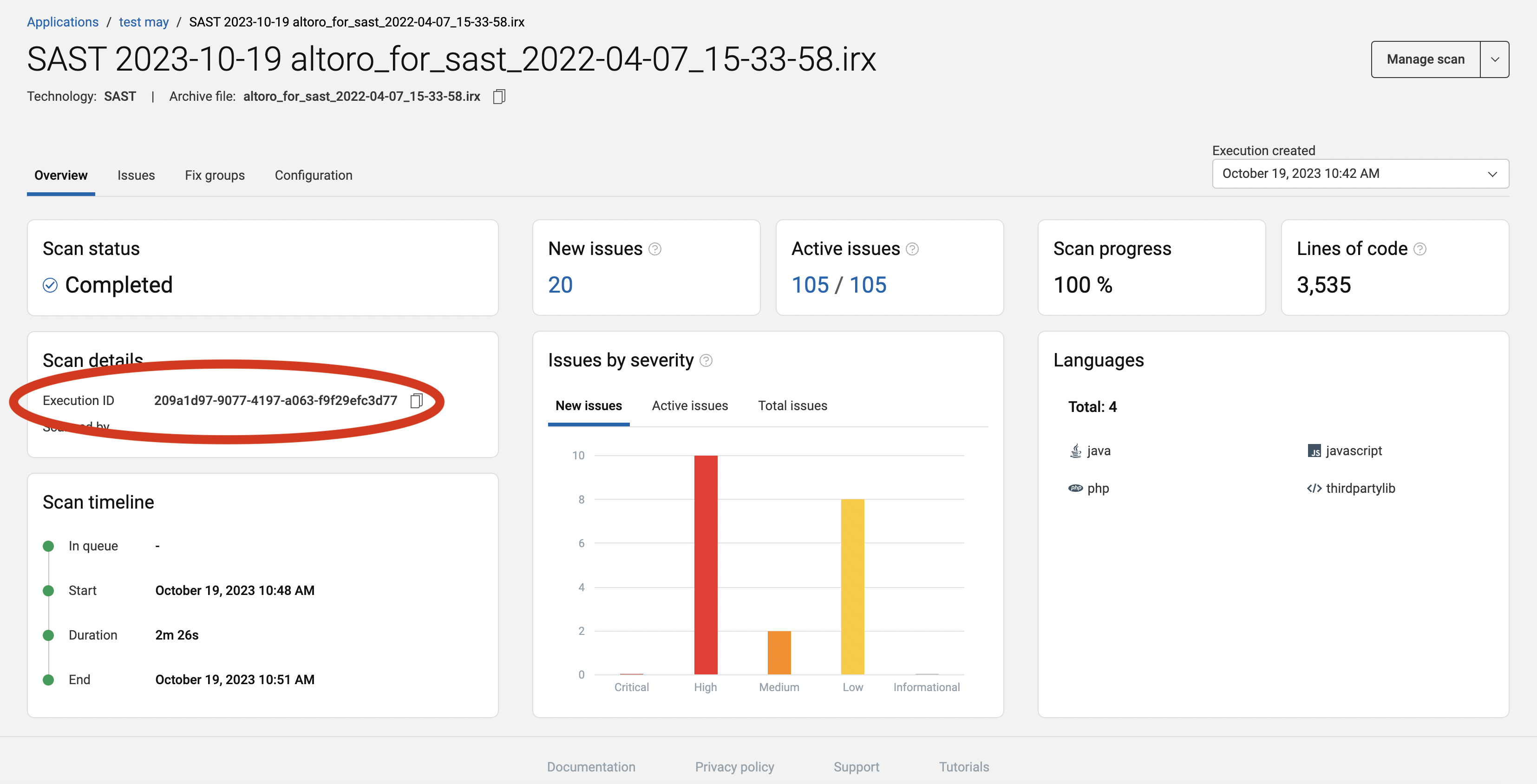This screenshot has height=784, width=1537.
Task: Click help icon next to Lines of code
Action: (1419, 249)
